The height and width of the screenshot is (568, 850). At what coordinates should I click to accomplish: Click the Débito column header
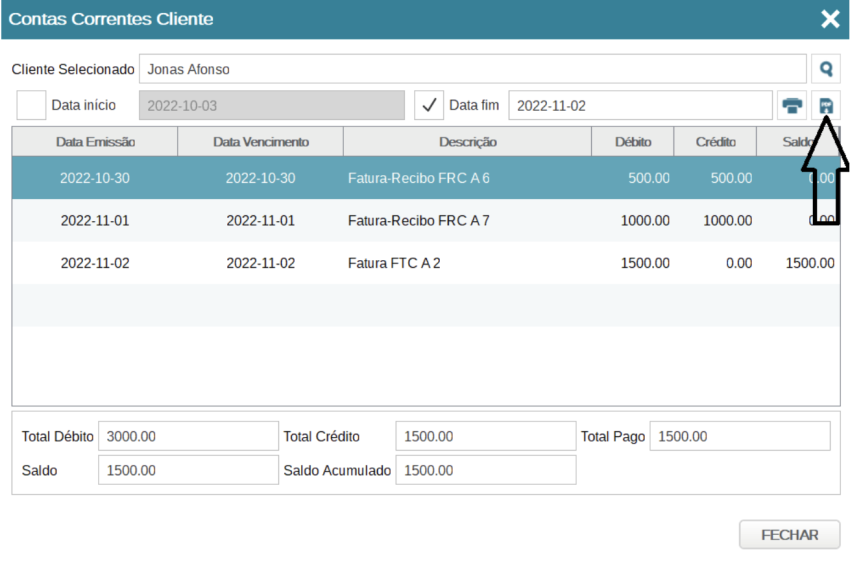pos(632,142)
